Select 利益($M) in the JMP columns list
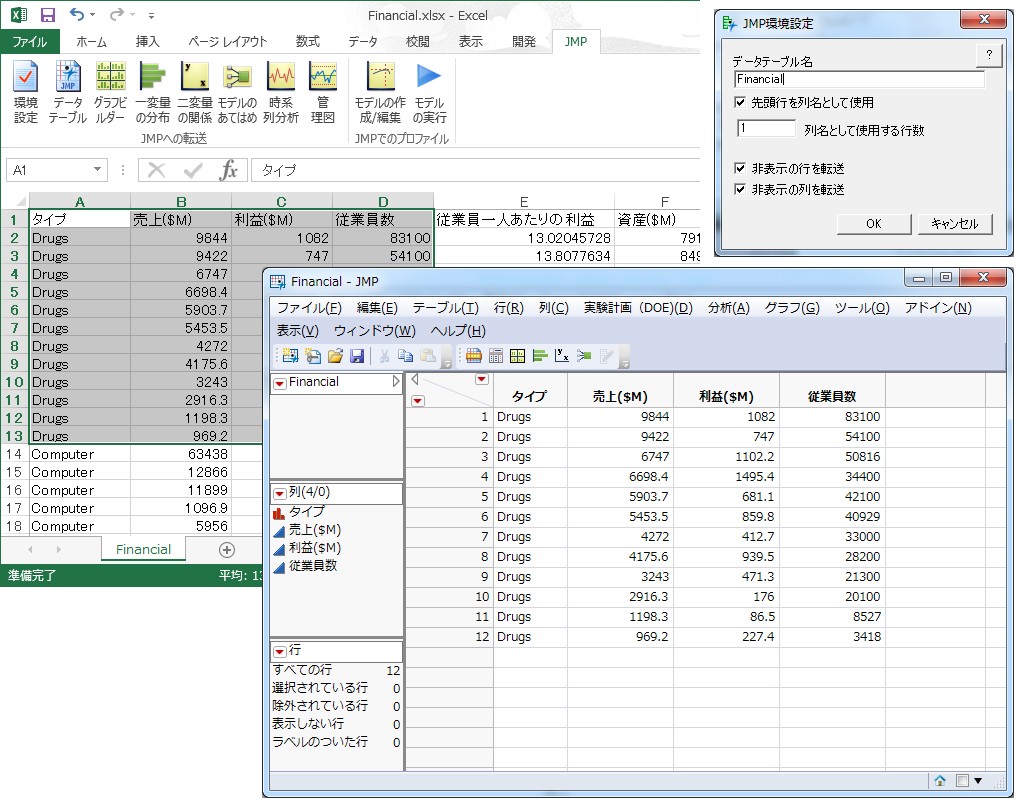This screenshot has width=1016, height=801. click(x=314, y=548)
